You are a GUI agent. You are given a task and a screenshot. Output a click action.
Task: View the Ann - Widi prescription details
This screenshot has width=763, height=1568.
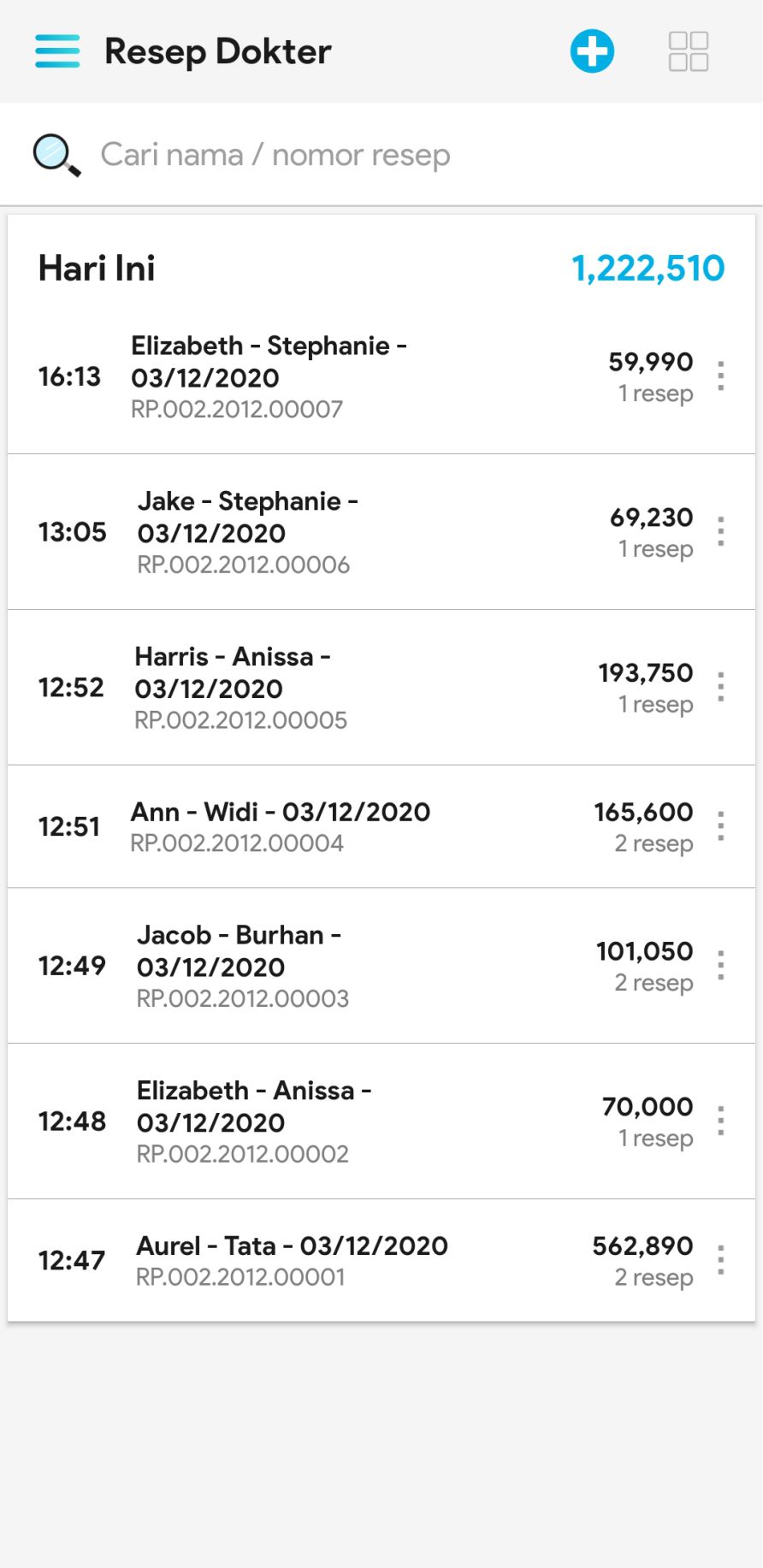[342, 826]
